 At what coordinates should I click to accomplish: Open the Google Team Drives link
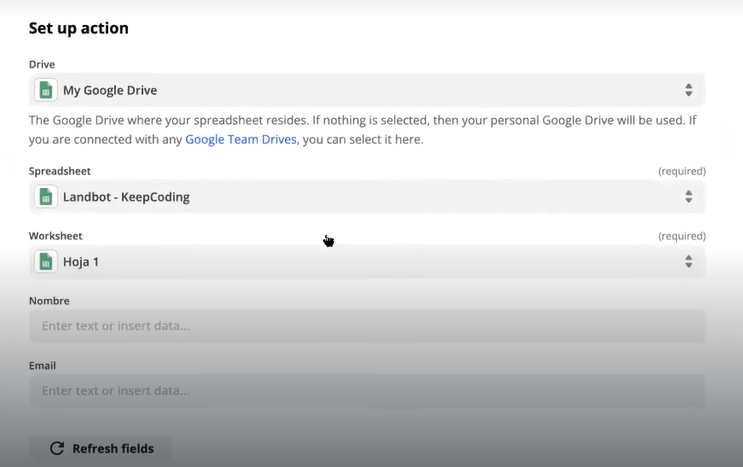[241, 139]
